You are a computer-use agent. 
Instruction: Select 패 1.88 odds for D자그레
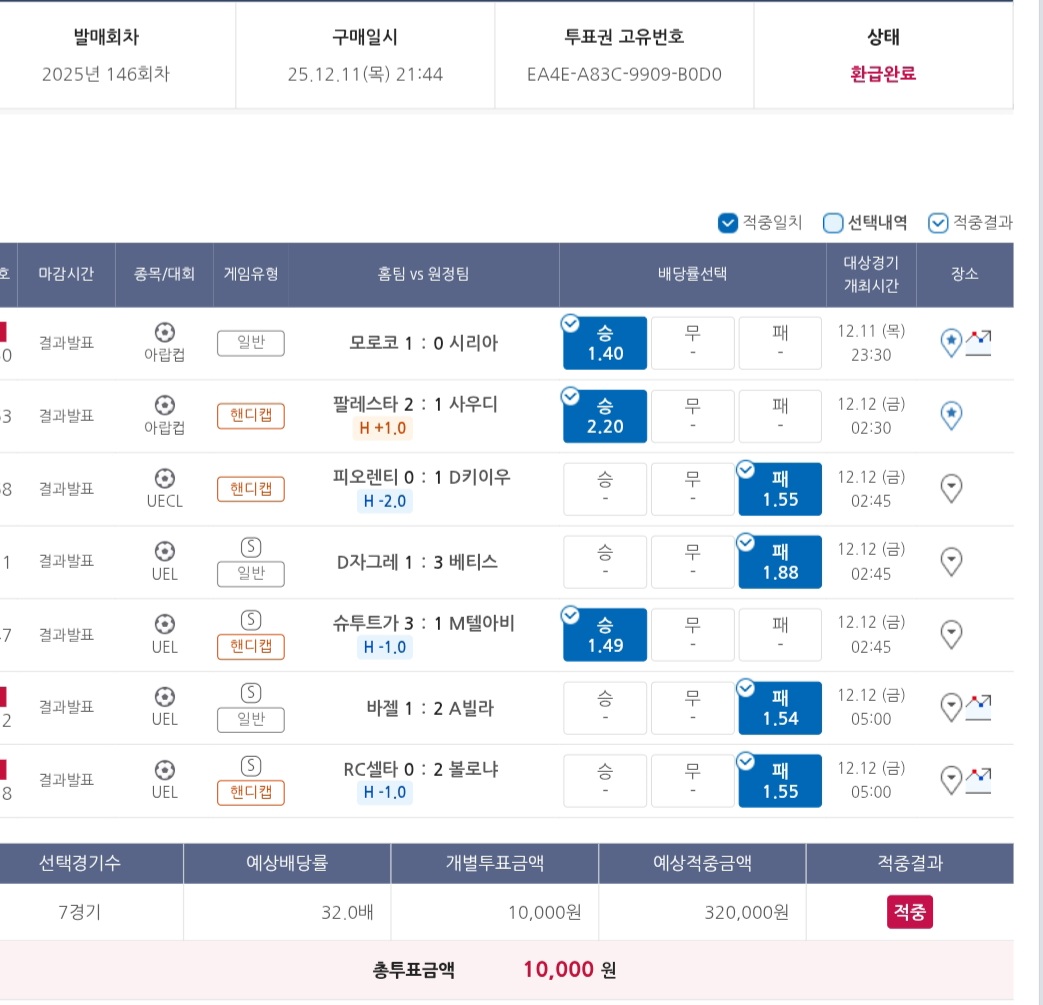click(x=780, y=562)
